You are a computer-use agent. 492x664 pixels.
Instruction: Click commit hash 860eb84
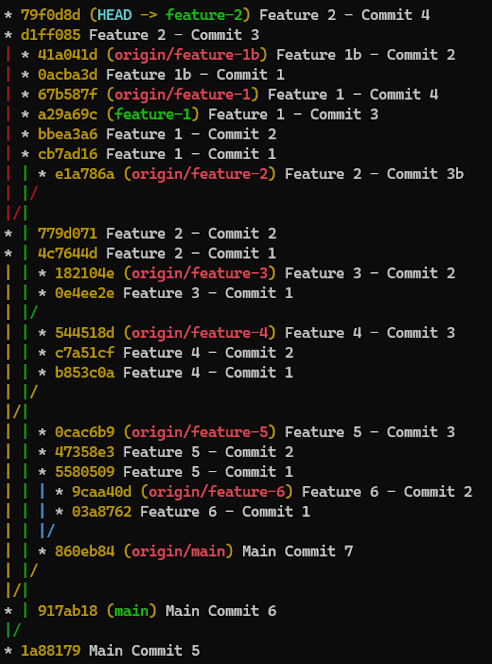click(85, 551)
